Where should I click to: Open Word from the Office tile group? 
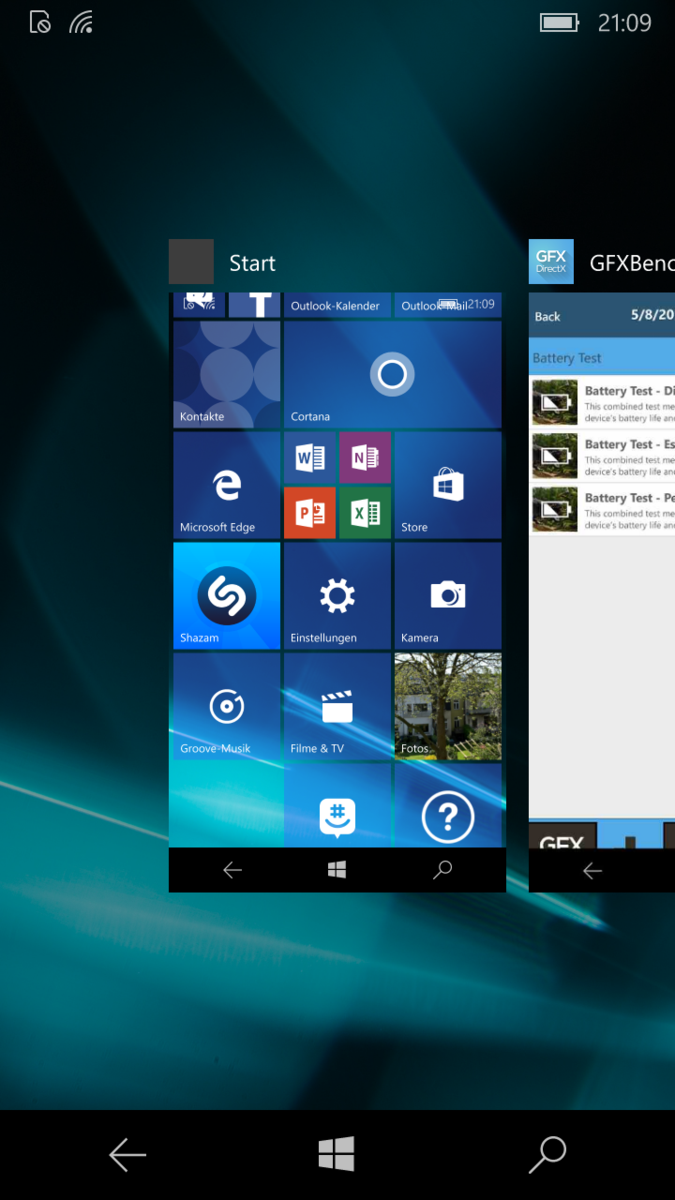point(310,458)
